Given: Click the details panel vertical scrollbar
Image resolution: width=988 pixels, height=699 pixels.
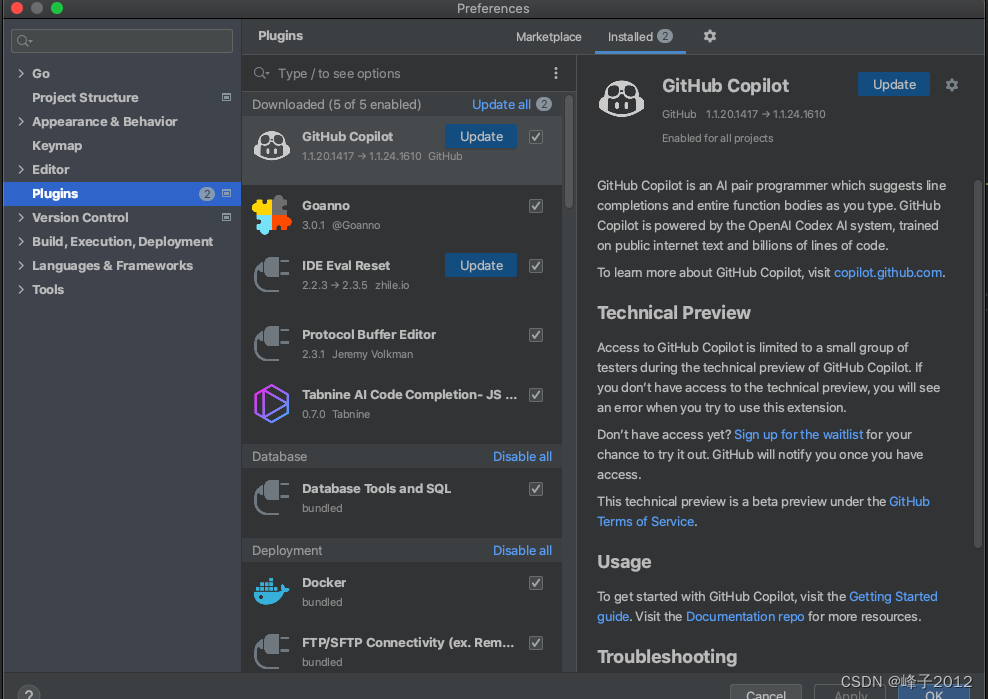Looking at the screenshot, I should [x=979, y=362].
